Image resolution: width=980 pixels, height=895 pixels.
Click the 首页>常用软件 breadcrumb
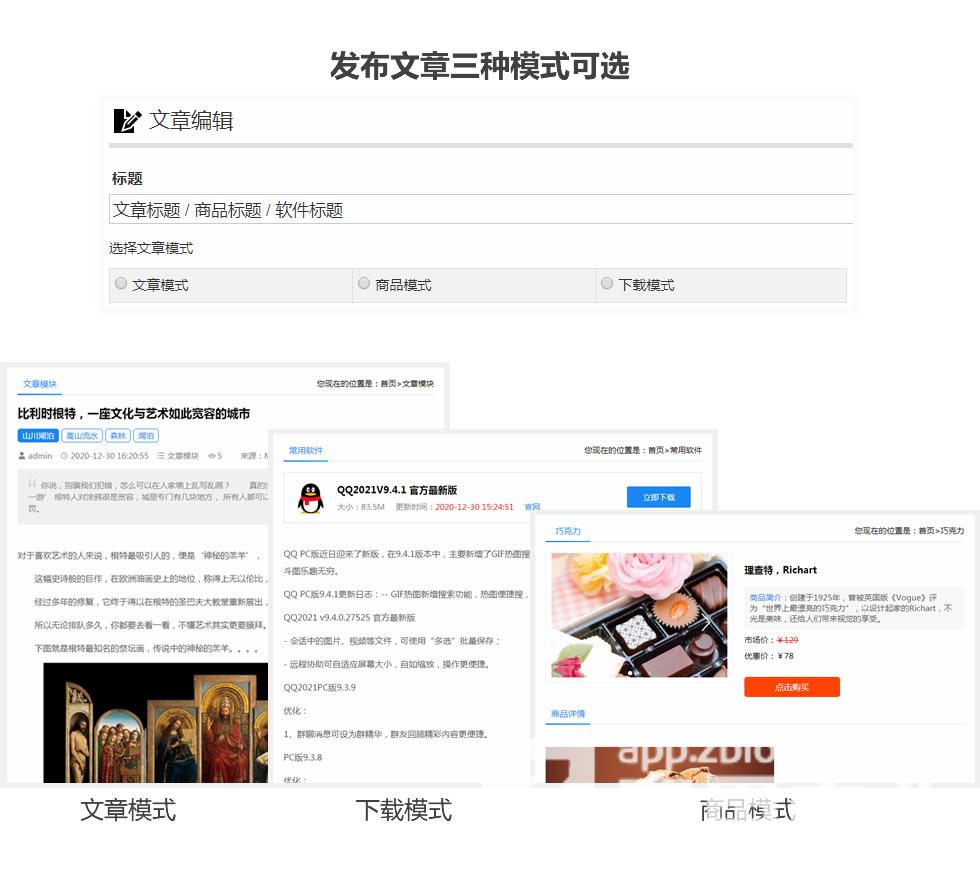[674, 450]
